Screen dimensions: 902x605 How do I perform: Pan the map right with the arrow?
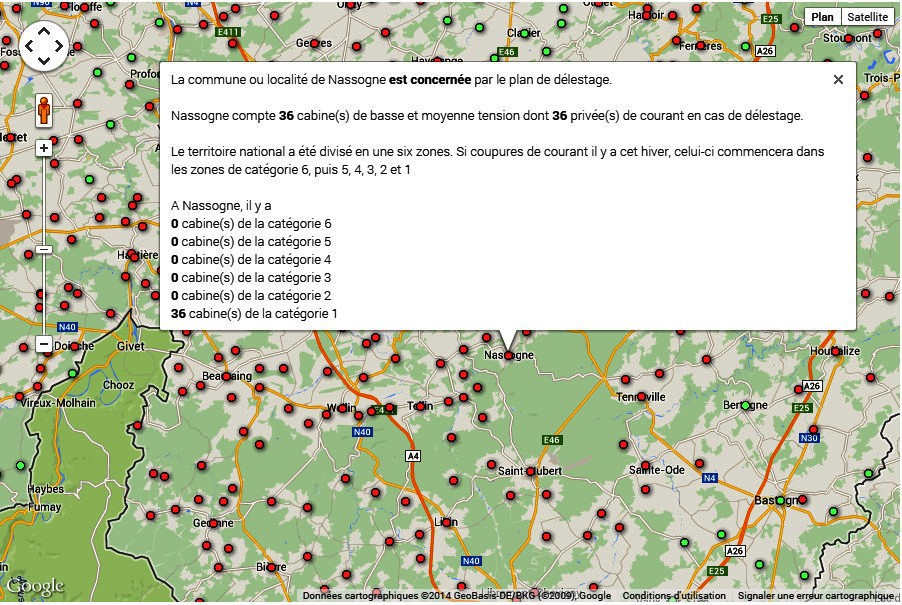coord(59,46)
